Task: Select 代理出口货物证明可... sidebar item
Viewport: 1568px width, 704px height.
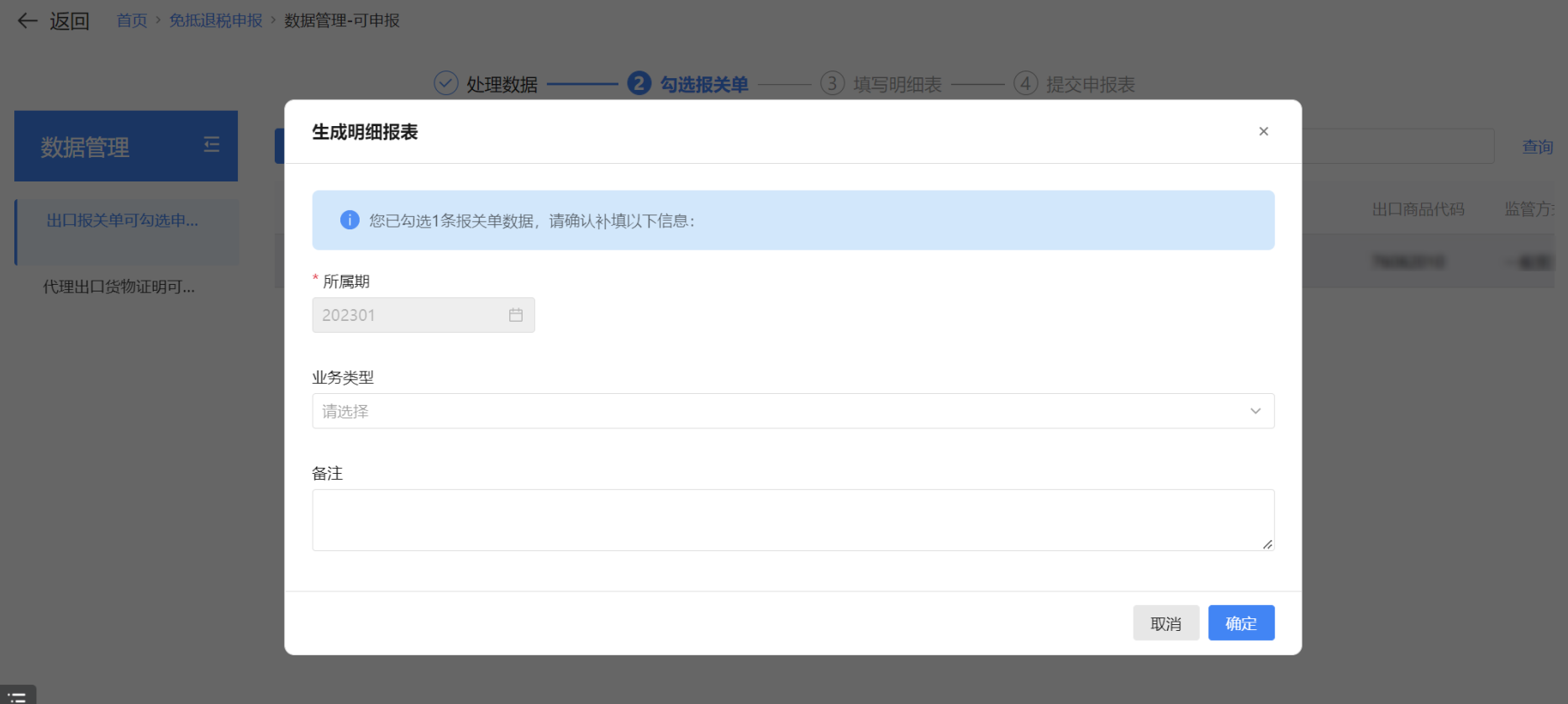Action: tap(119, 286)
